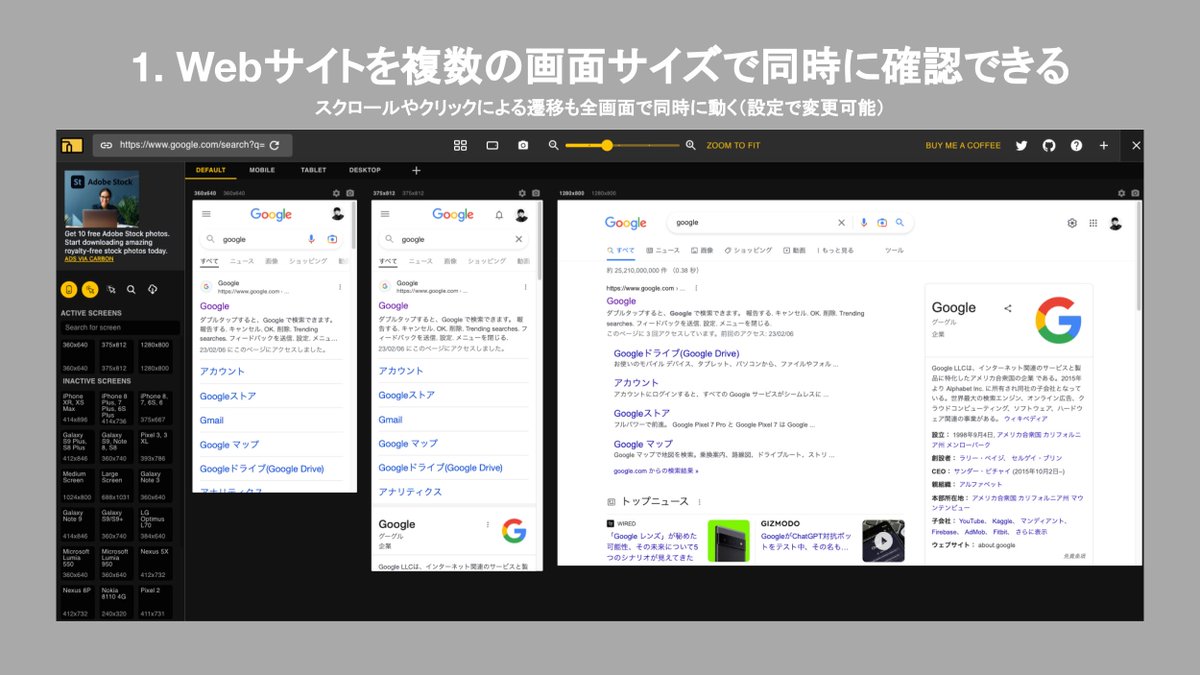Open hamburger menu in the 360x640 Google preview

(x=206, y=214)
